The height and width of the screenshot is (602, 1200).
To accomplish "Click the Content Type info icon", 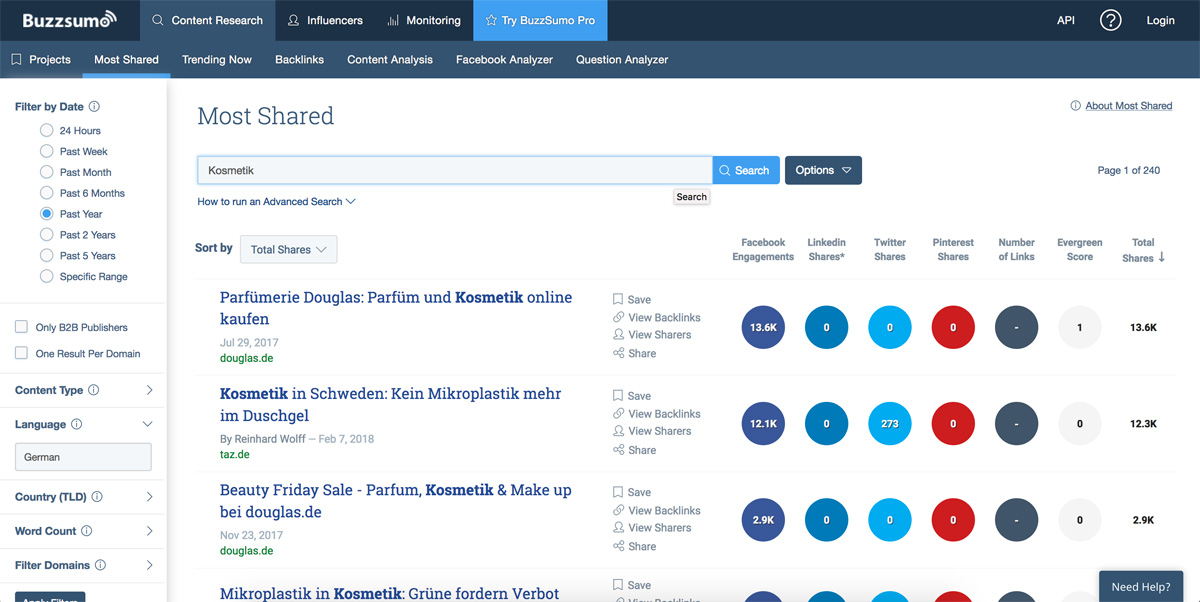I will (x=94, y=391).
